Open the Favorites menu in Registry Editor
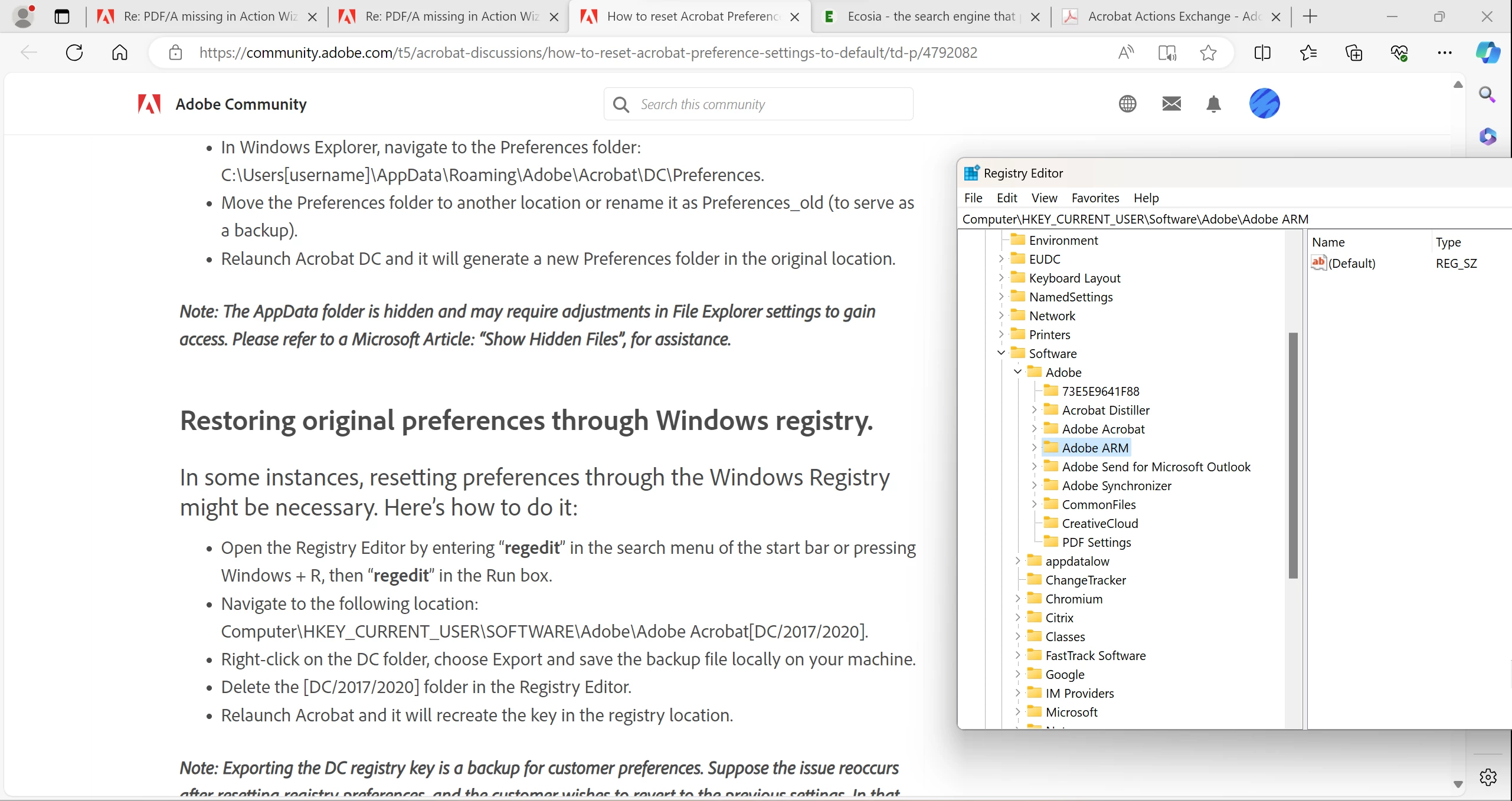Screen dimensions: 1512x801 (1095, 198)
